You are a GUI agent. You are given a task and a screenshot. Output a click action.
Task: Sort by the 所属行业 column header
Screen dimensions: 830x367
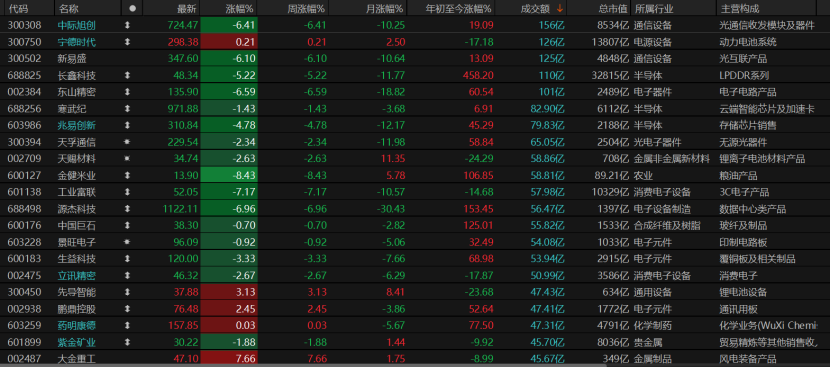(x=653, y=8)
